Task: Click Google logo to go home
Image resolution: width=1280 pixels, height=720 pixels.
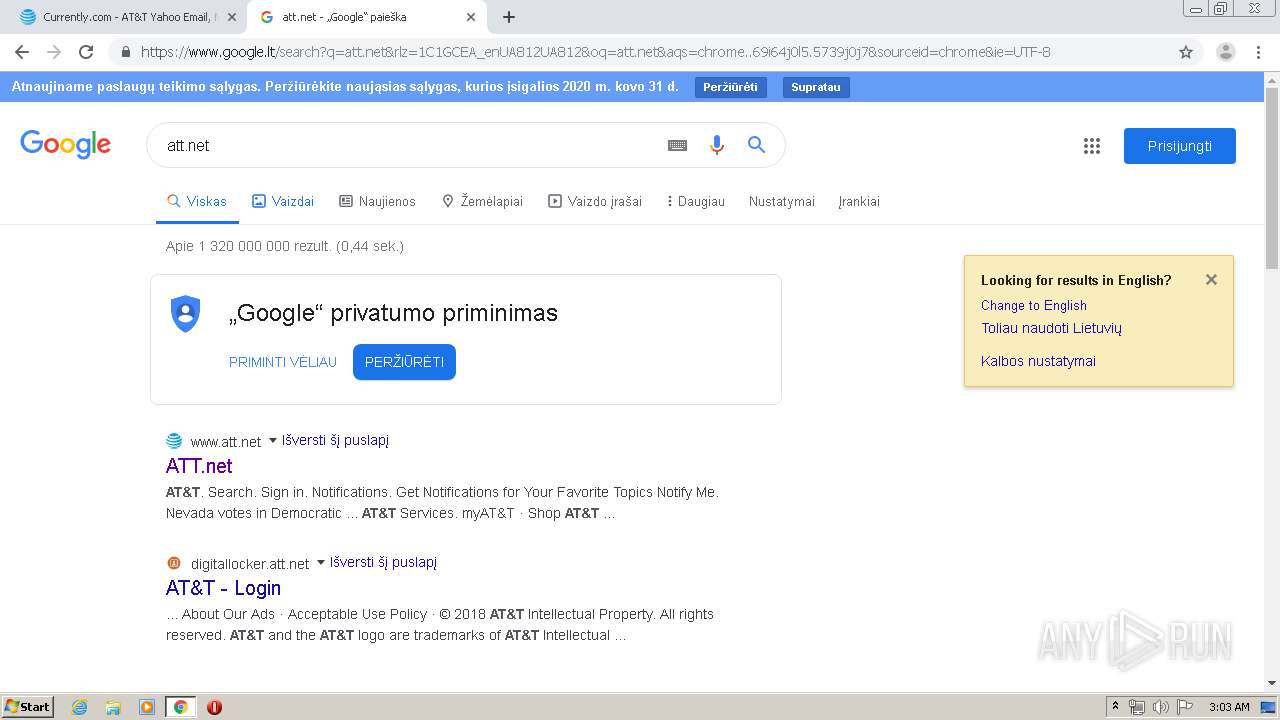Action: tap(65, 145)
